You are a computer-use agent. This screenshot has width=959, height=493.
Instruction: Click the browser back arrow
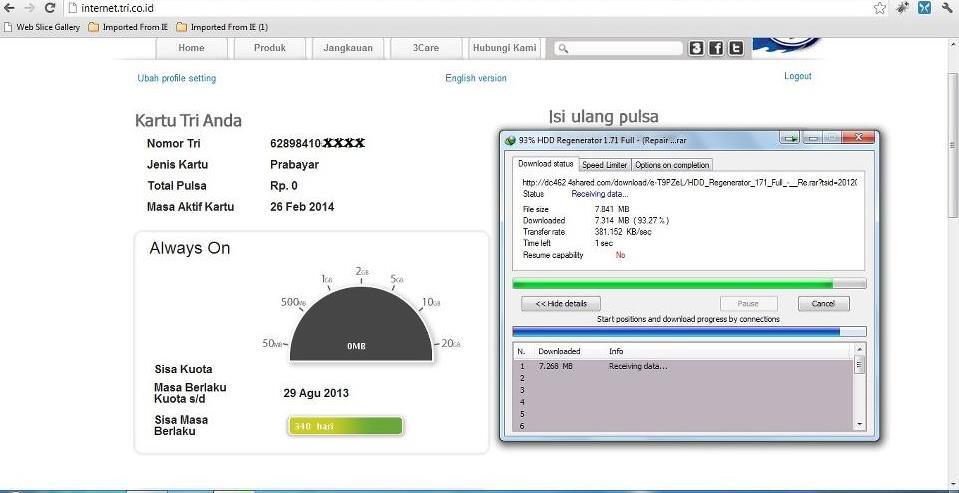tap(9, 8)
